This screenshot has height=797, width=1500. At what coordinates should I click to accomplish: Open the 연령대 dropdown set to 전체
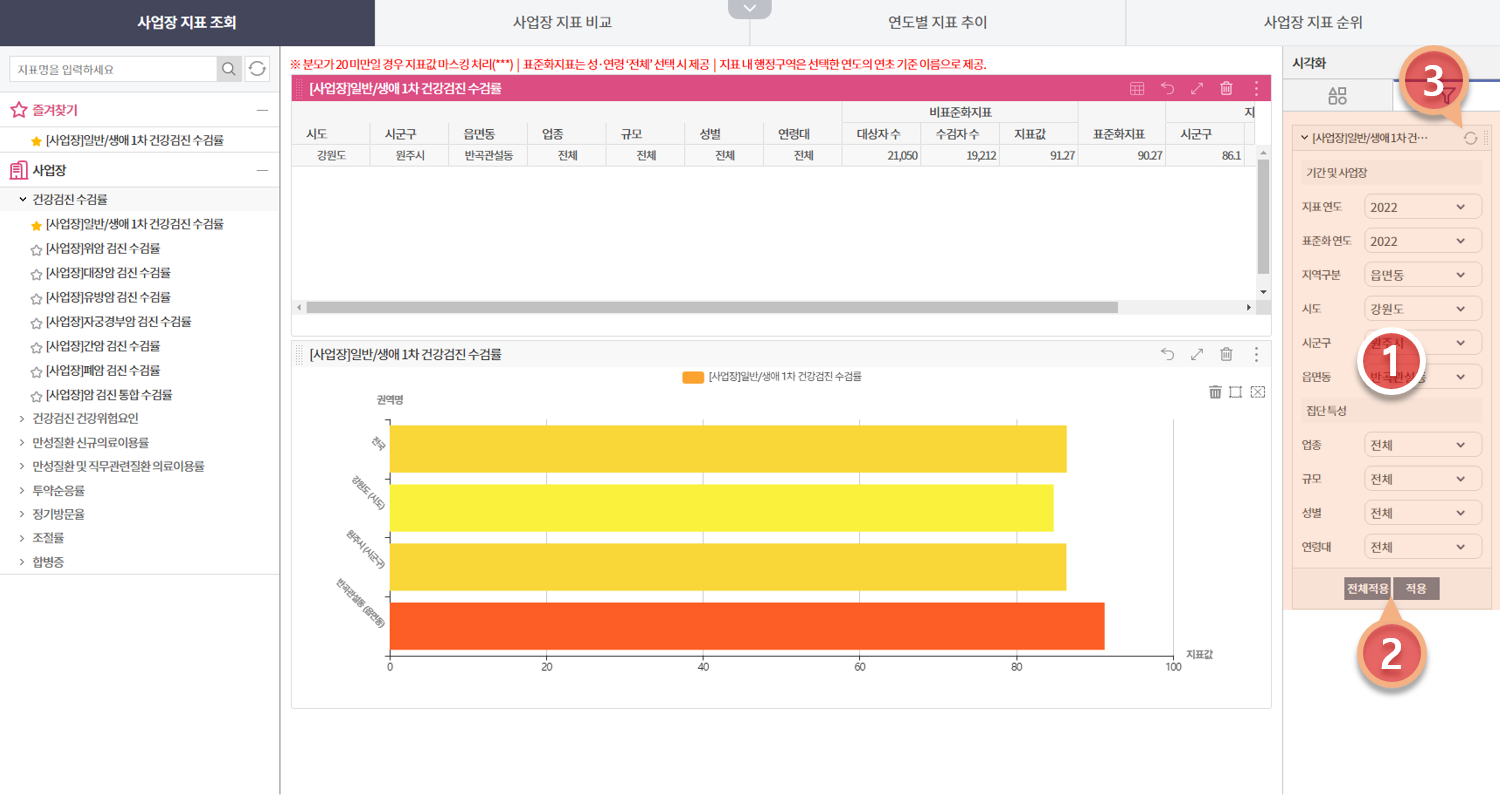1423,547
